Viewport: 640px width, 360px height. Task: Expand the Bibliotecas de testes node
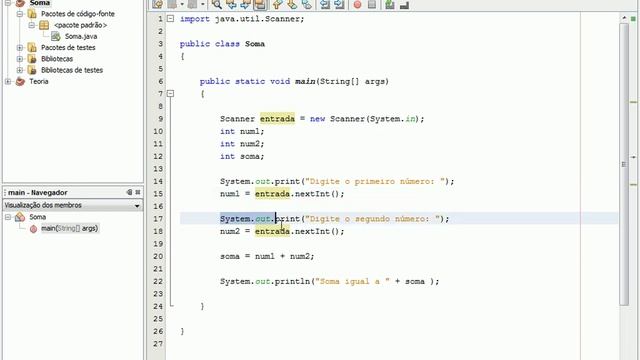pos(20,70)
